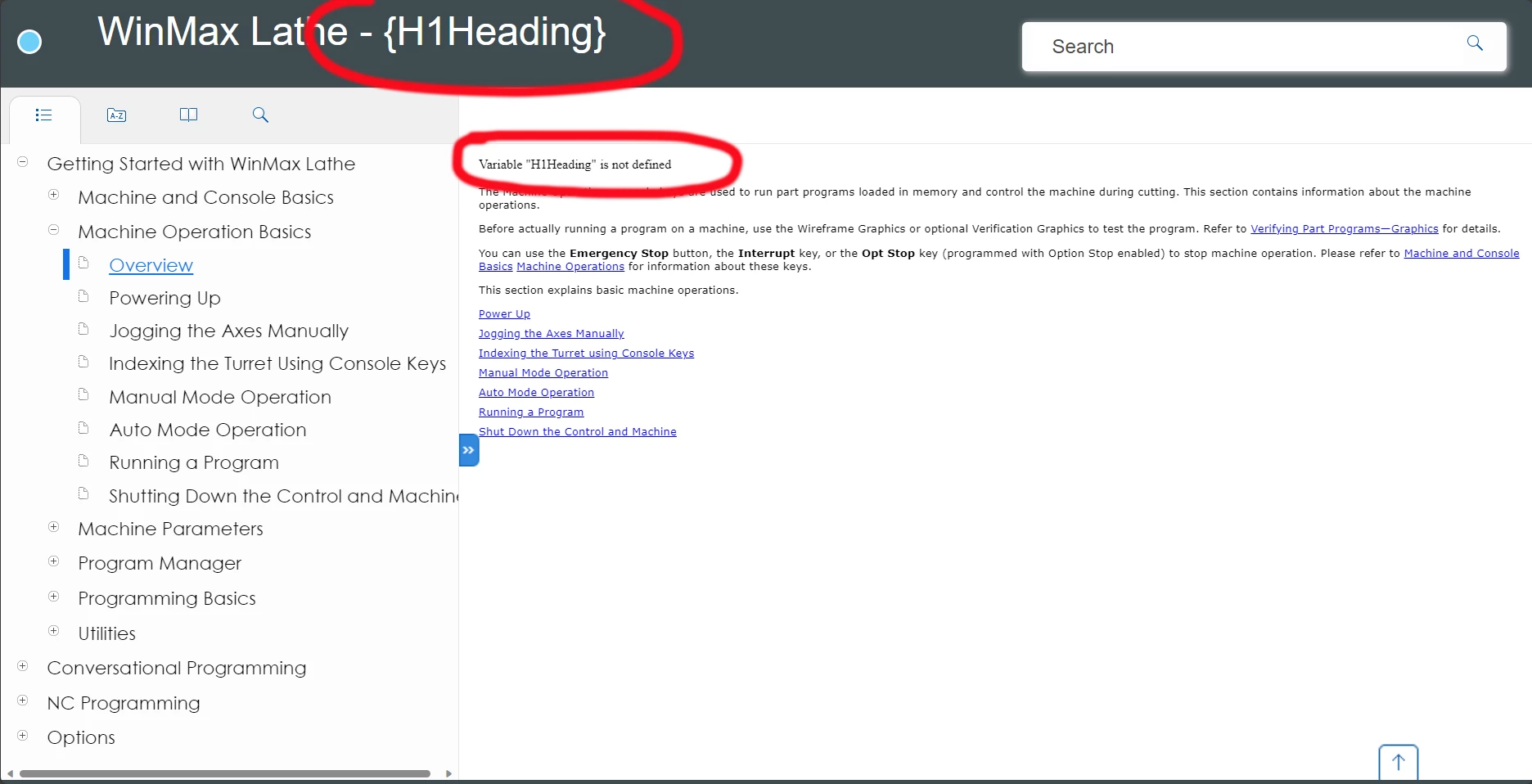Click the search magnifier icon in header

click(1475, 43)
